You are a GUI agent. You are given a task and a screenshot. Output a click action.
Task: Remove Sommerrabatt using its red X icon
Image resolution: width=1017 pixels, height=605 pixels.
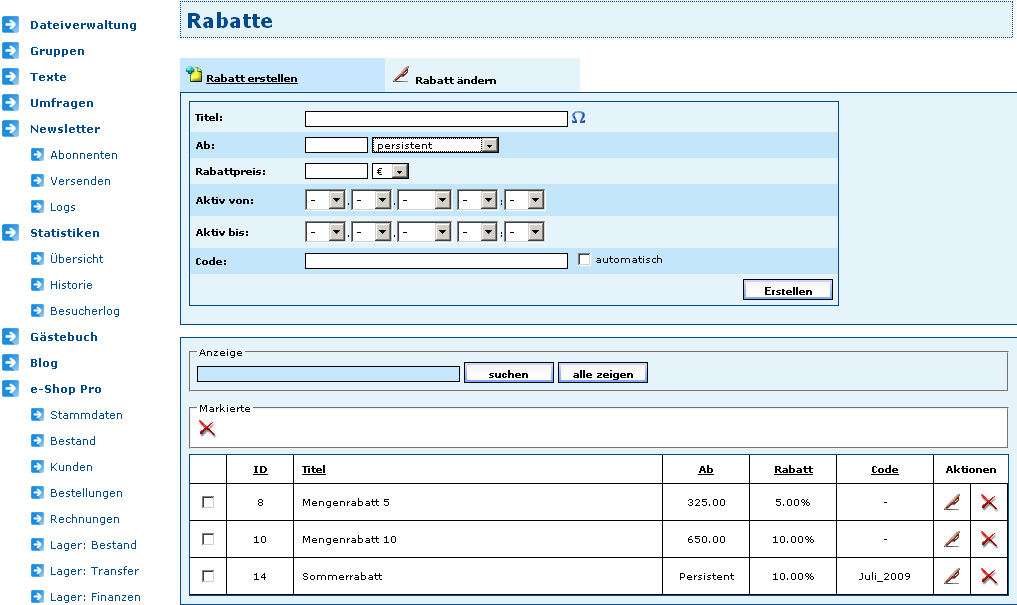coord(989,576)
